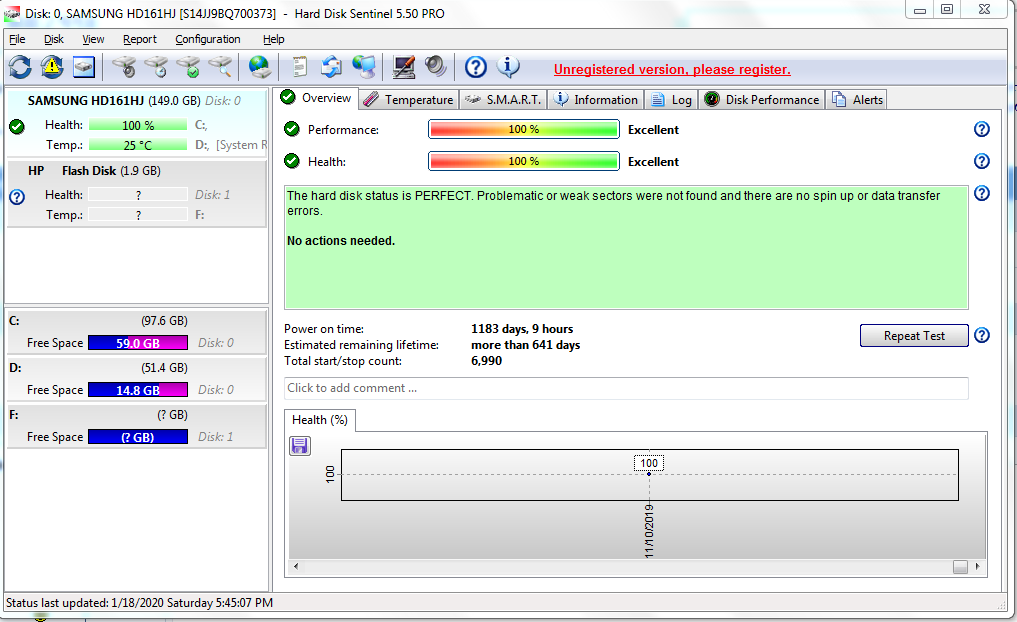This screenshot has width=1017, height=622.
Task: Open the Help menu
Action: click(x=274, y=39)
